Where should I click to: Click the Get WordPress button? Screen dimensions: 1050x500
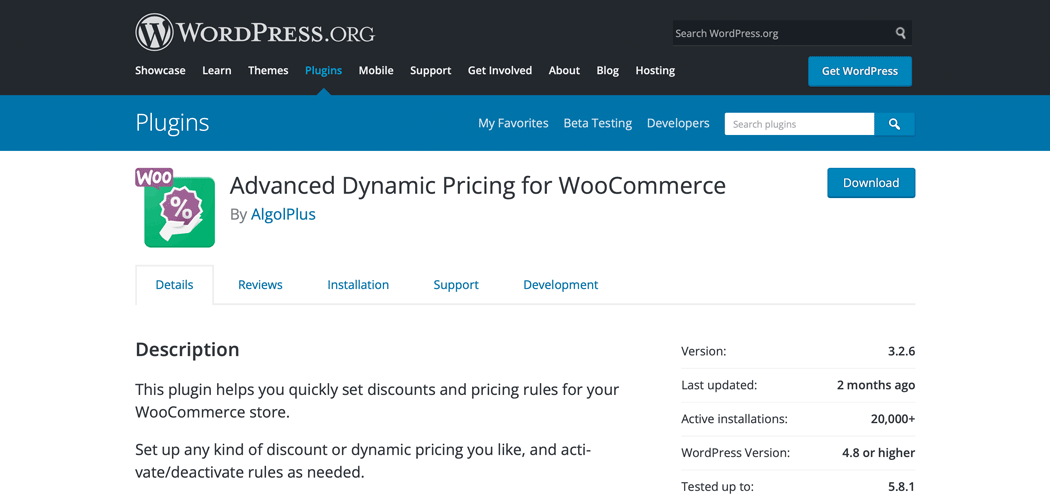click(860, 71)
